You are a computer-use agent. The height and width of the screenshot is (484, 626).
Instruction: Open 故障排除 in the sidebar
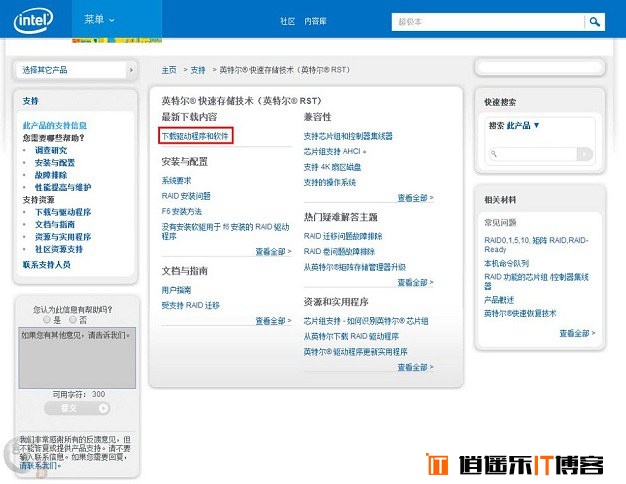[51, 175]
